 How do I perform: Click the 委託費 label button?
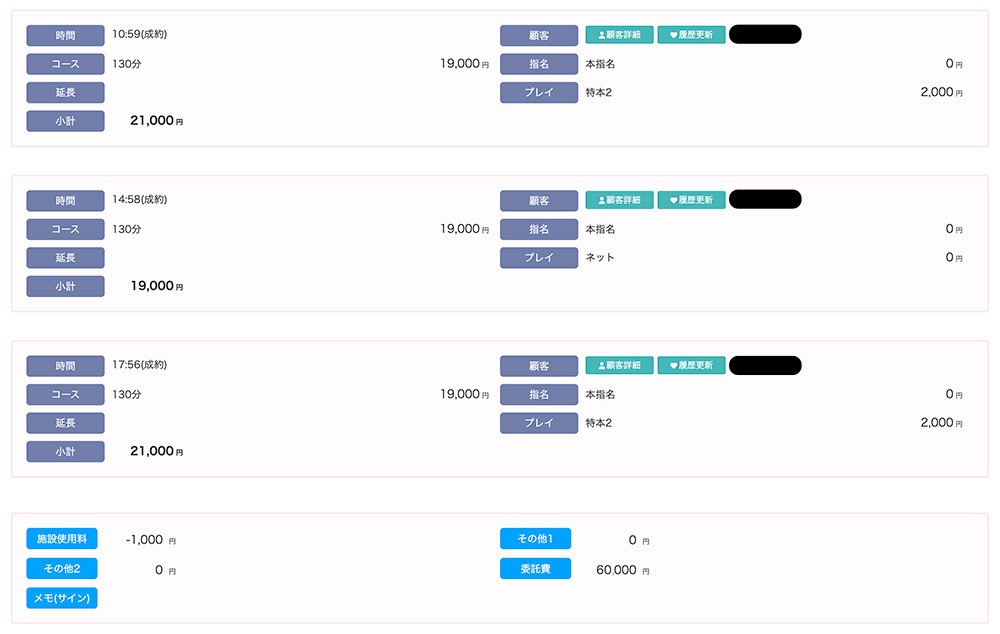click(x=535, y=569)
